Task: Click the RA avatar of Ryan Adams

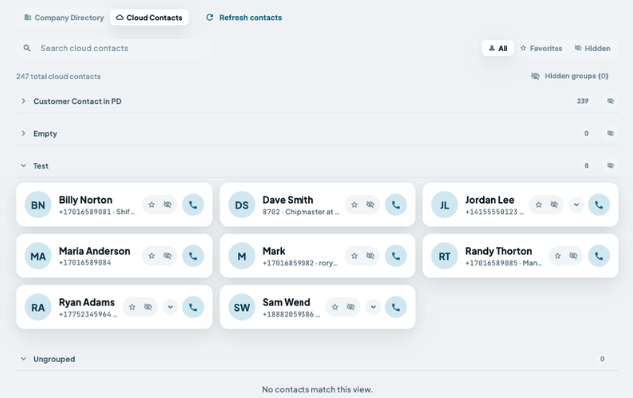Action: tap(38, 307)
